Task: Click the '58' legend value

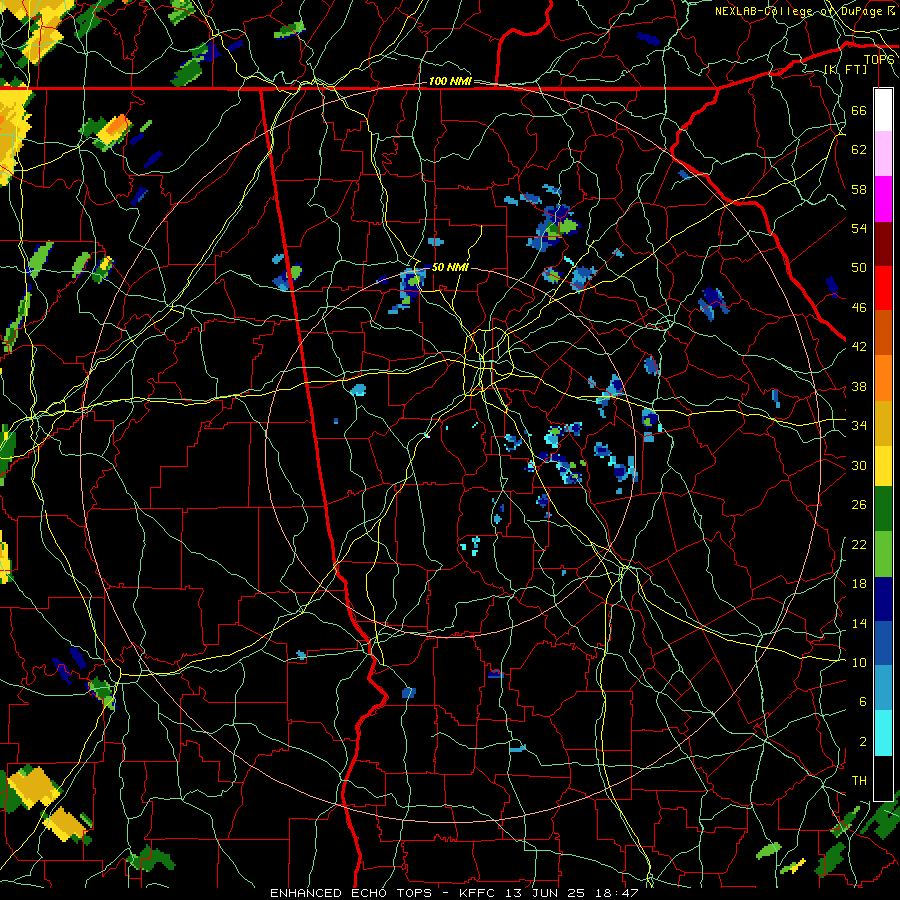Action: 859,189
